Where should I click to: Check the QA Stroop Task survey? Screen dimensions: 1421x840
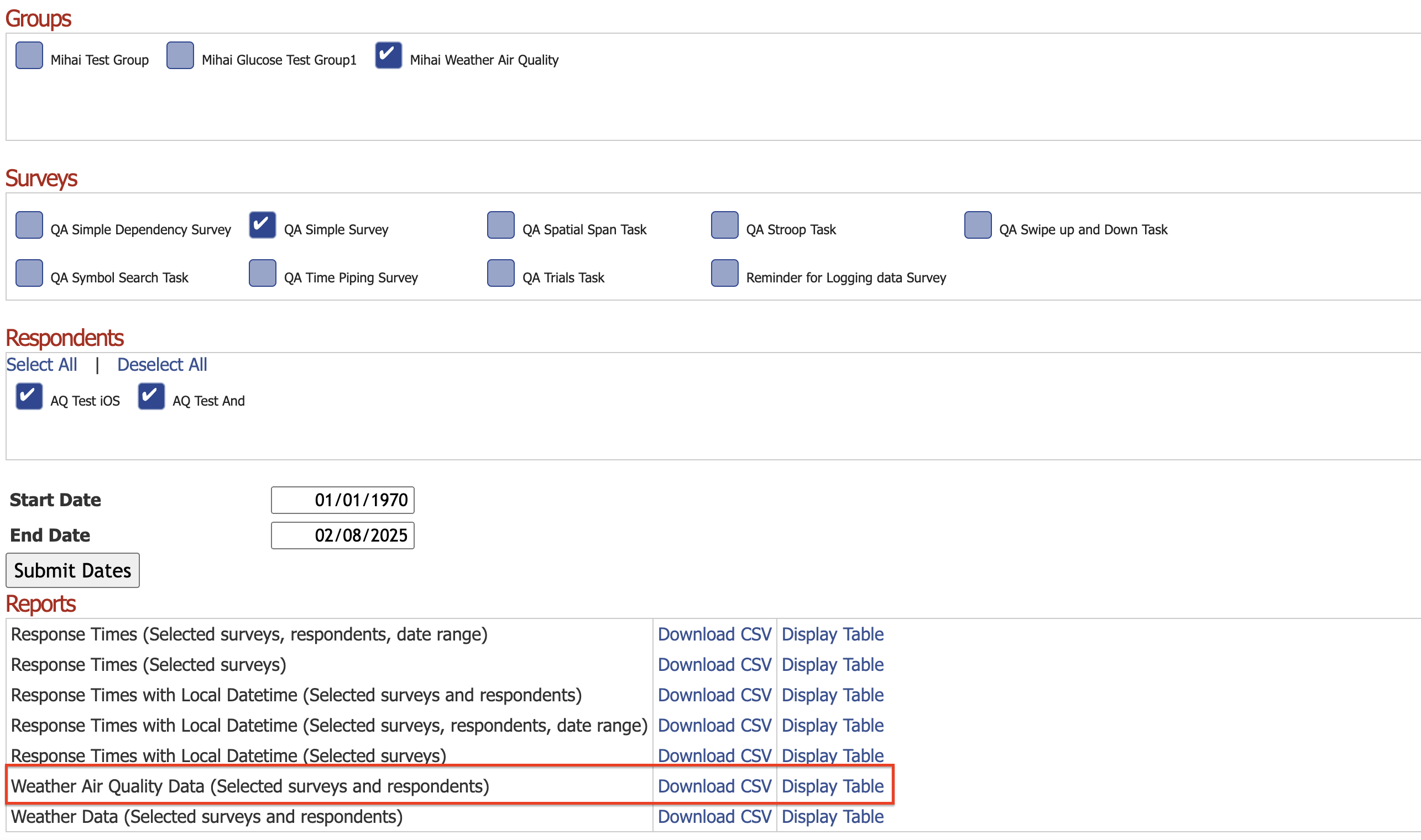pos(724,225)
